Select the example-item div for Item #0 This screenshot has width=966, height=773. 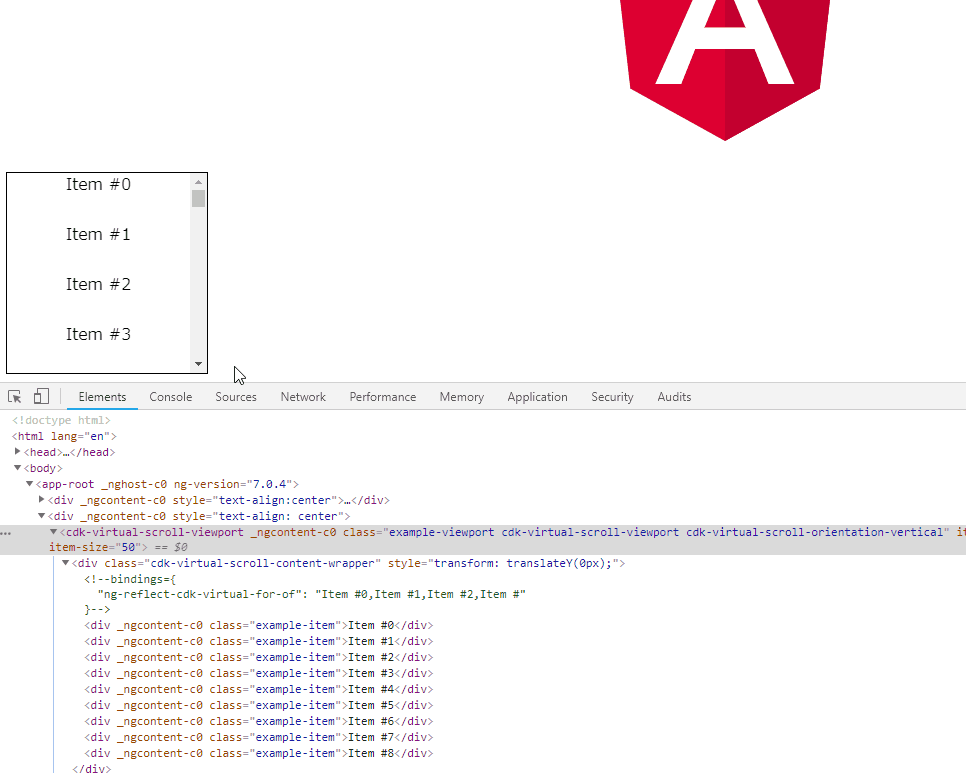259,625
